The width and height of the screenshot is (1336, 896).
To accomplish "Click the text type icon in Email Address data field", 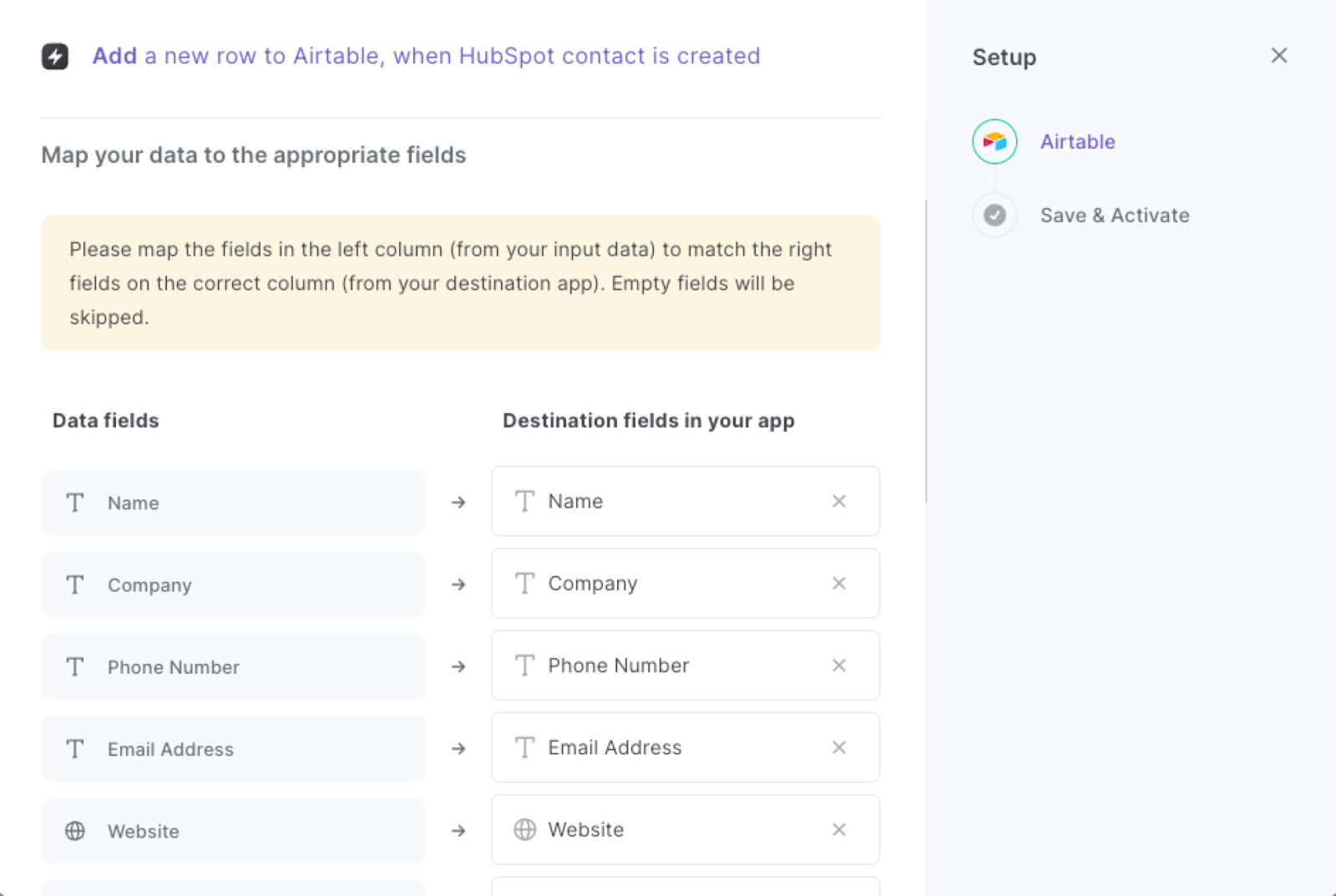I will (x=75, y=749).
